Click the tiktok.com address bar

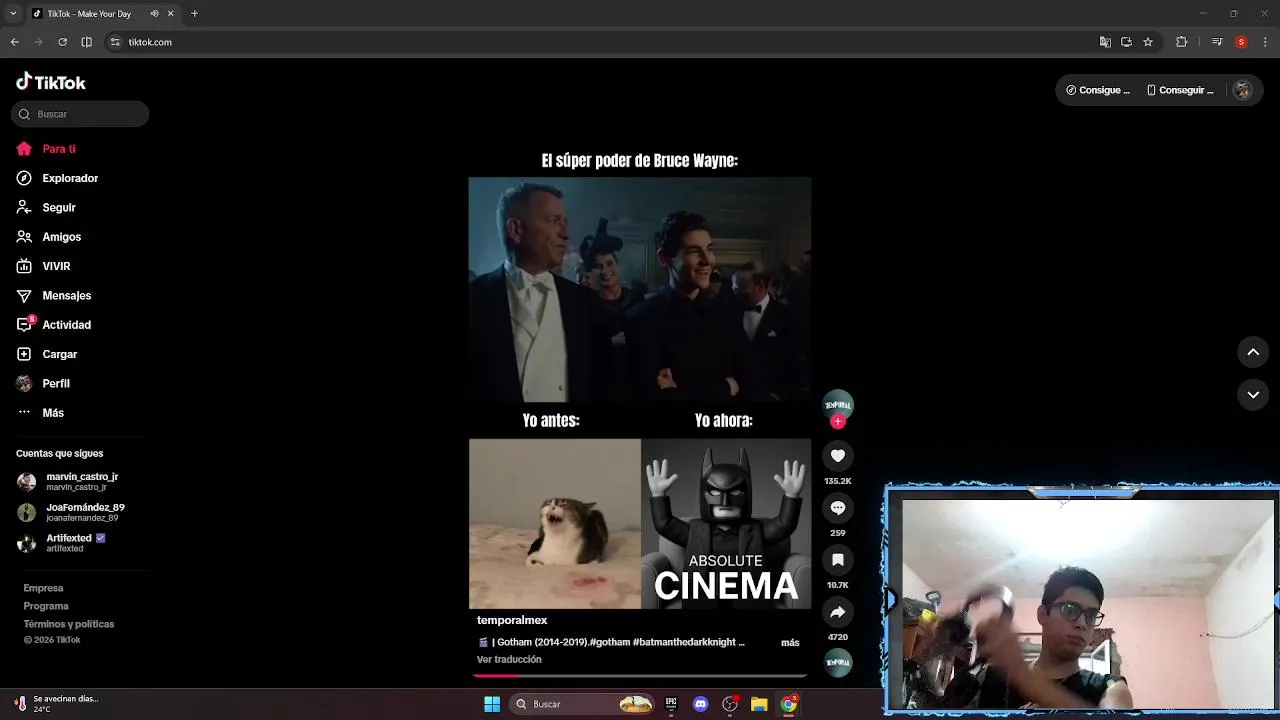coord(600,42)
